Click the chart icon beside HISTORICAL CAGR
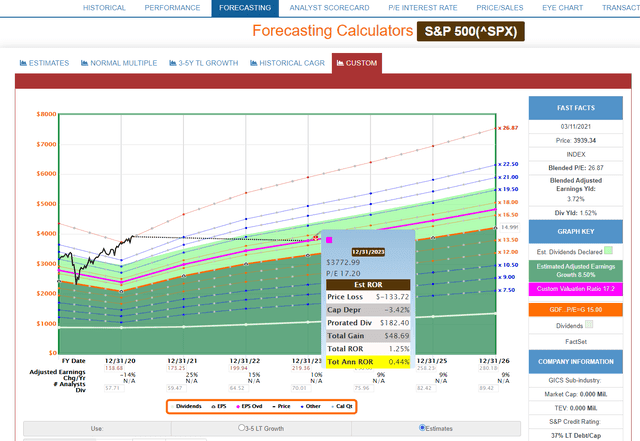Viewport: 640px width, 441px height. (253, 63)
